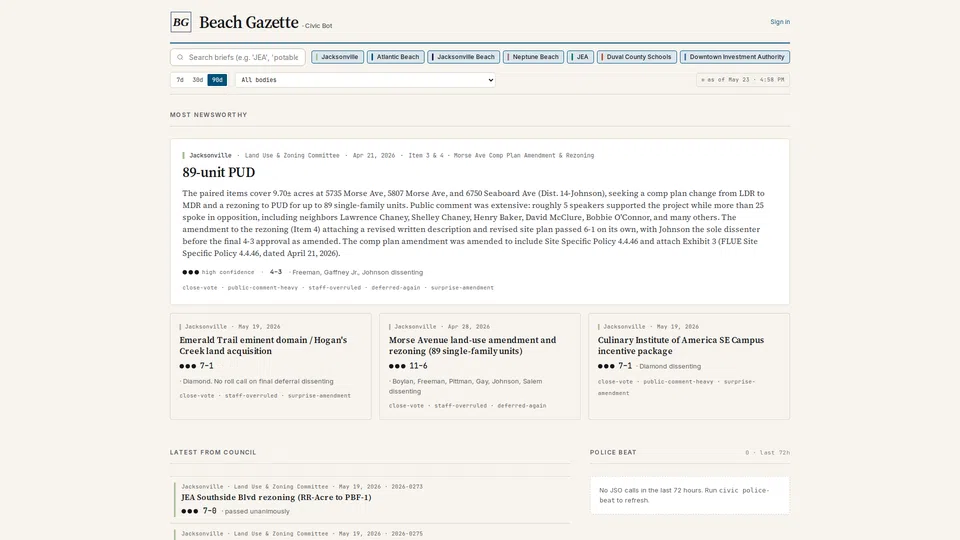The height and width of the screenshot is (540, 960).
Task: Click the 0 · last 72h counter
Action: [x=767, y=452]
